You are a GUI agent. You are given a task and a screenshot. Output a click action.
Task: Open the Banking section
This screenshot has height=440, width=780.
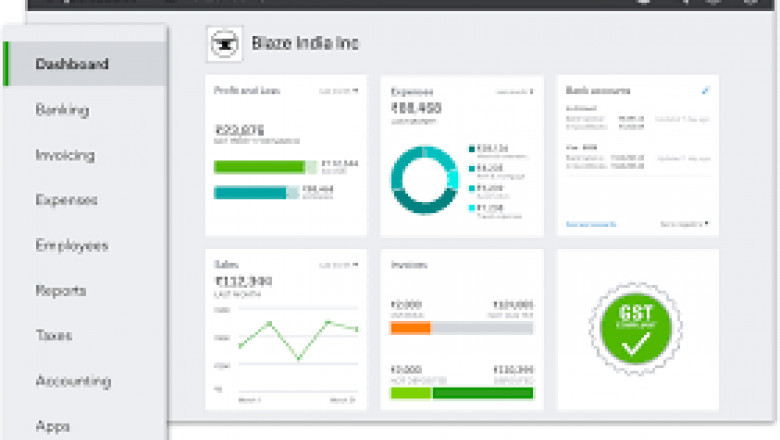coord(62,110)
